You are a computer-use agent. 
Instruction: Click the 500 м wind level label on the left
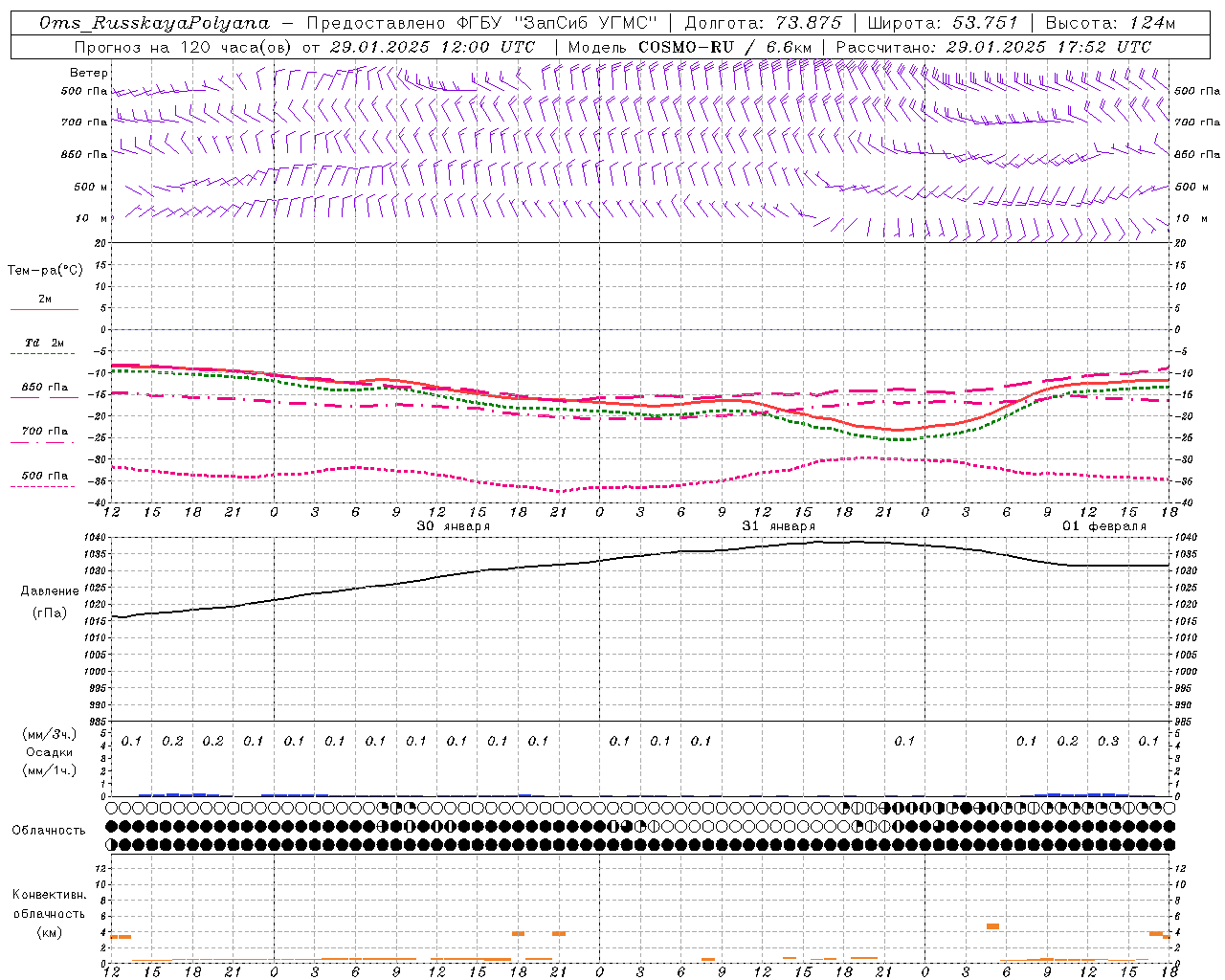91,187
